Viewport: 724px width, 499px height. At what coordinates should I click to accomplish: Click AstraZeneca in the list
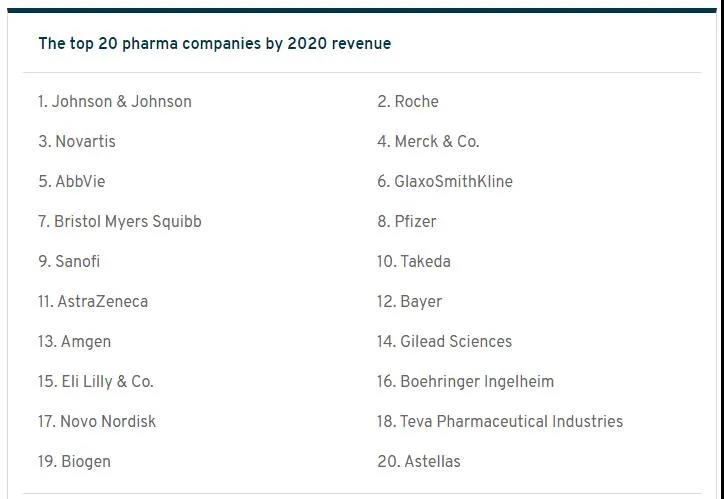(x=93, y=301)
